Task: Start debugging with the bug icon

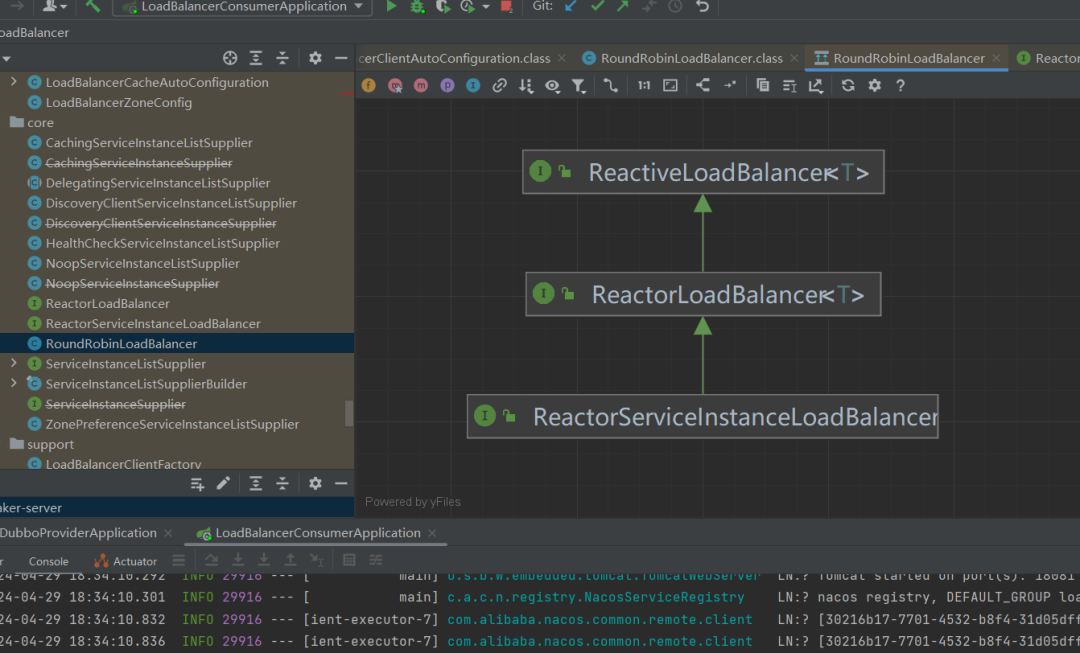Action: [417, 6]
